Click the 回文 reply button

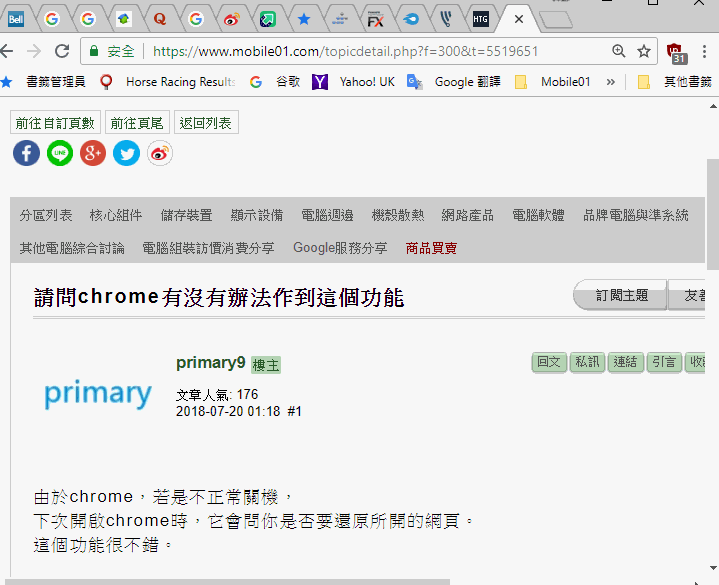click(x=549, y=362)
